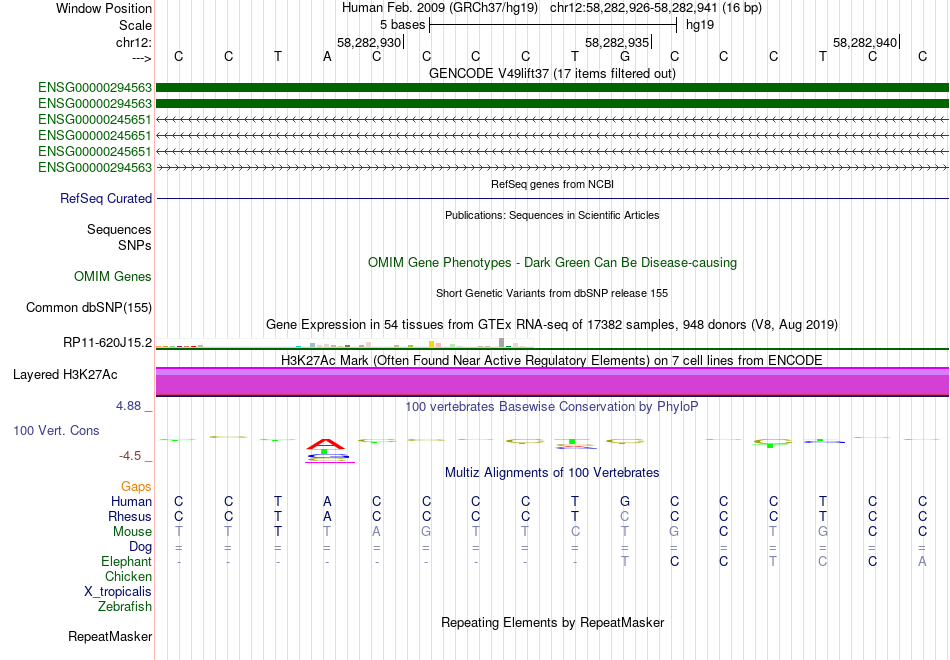Open Repeating Elements by RepeatMasker title
The height and width of the screenshot is (660, 950).
[x=552, y=622]
